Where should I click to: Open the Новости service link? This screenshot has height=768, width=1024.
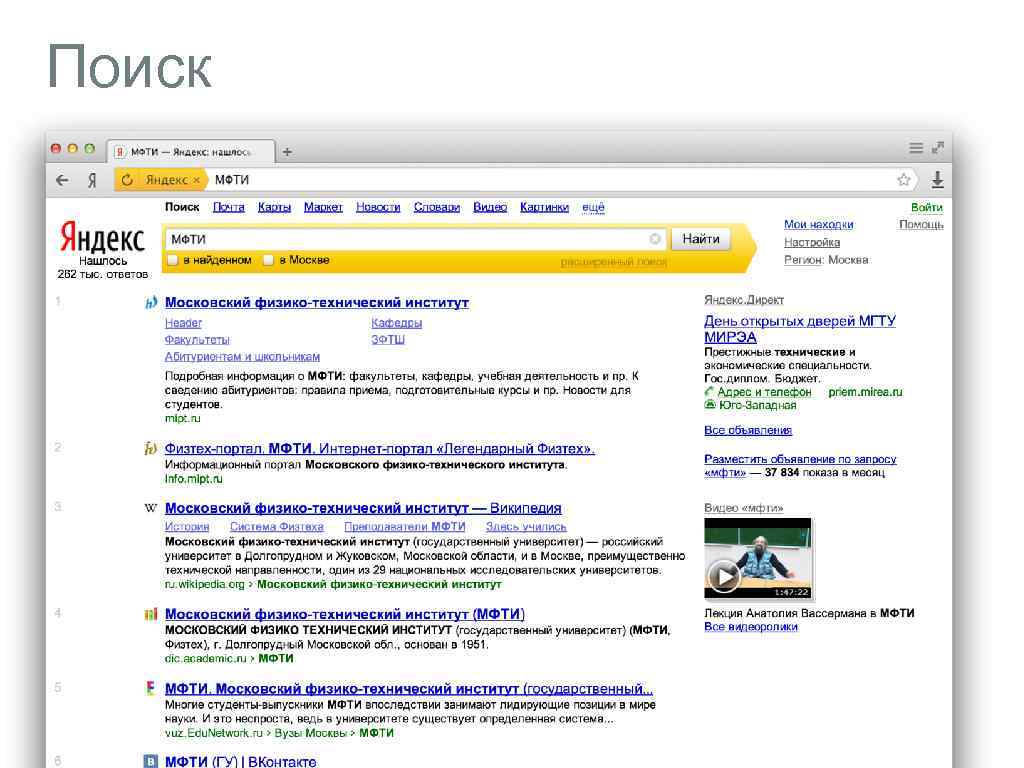[x=378, y=207]
